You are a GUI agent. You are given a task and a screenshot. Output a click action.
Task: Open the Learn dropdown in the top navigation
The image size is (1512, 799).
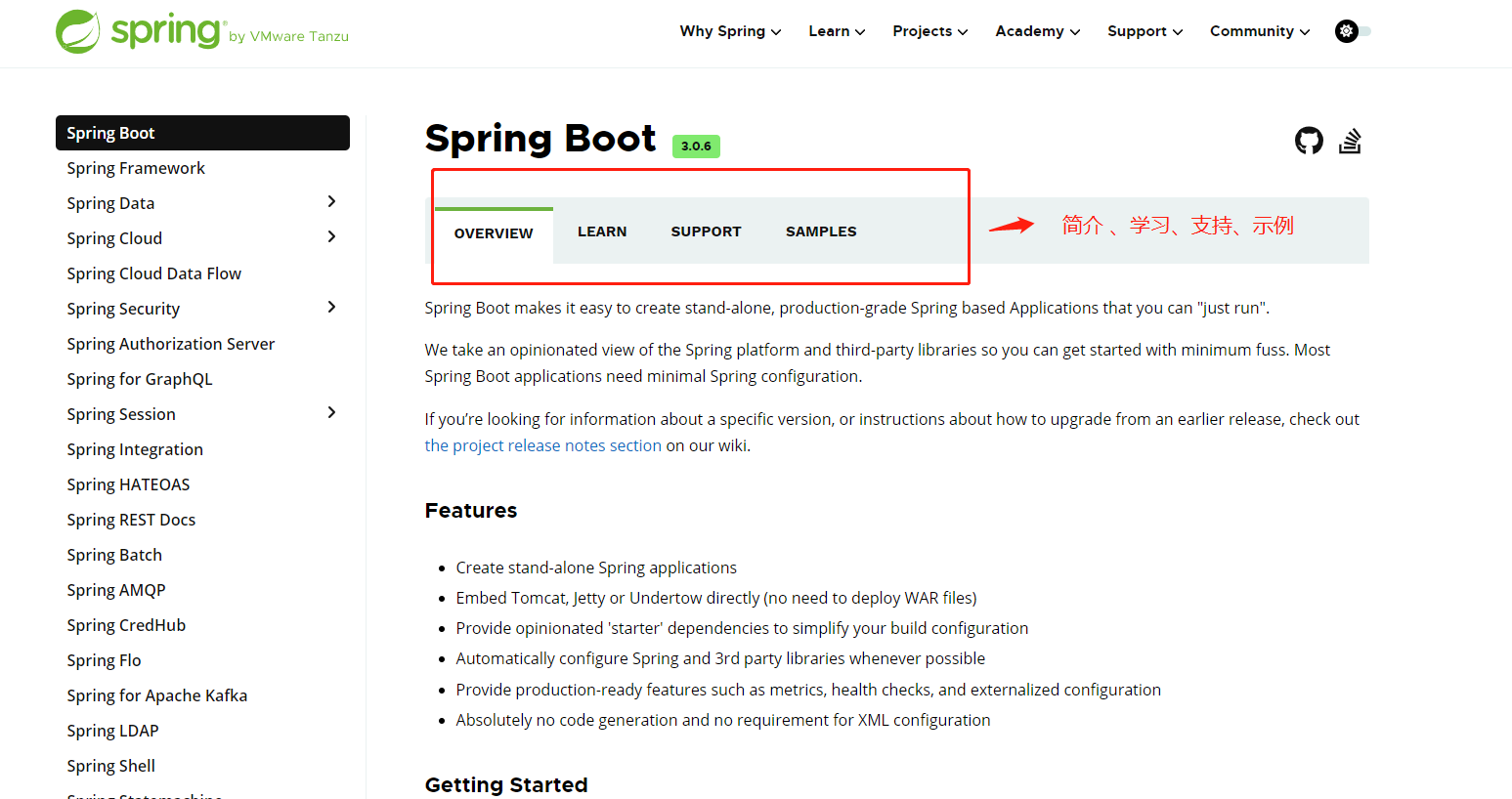[x=837, y=31]
